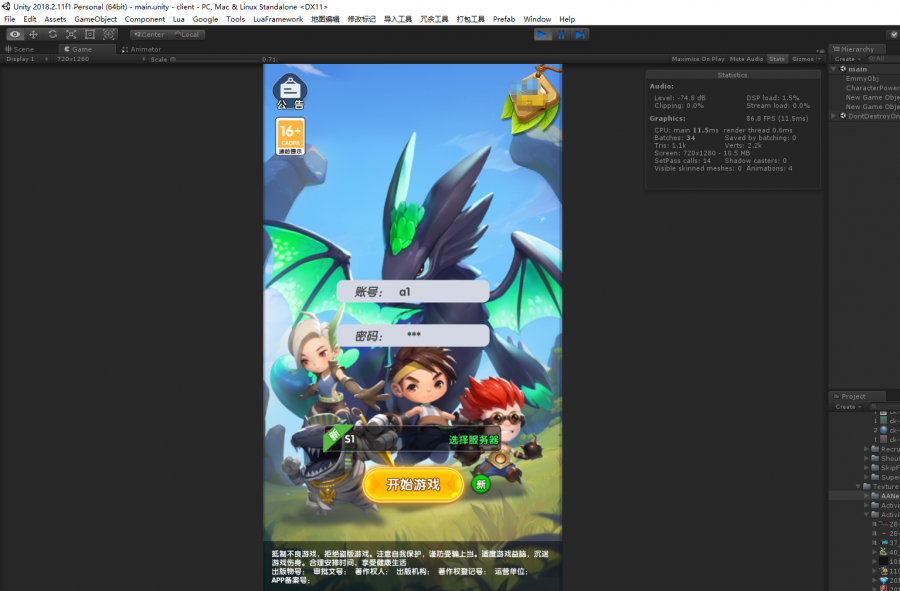Click the 账号 account input field
Screen dimensions: 900x591
pyautogui.click(x=413, y=291)
